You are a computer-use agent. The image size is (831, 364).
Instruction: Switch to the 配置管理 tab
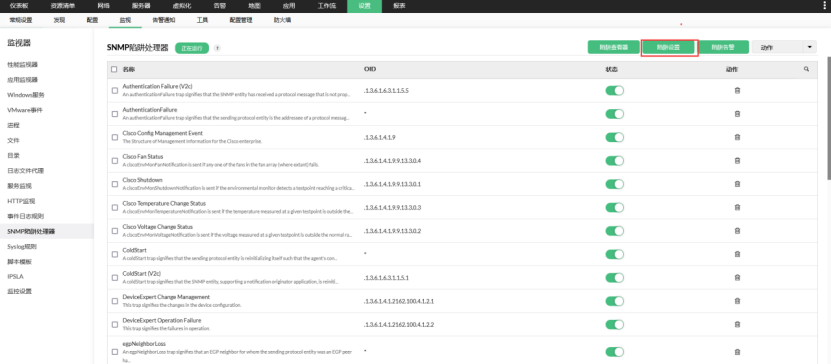(x=241, y=20)
